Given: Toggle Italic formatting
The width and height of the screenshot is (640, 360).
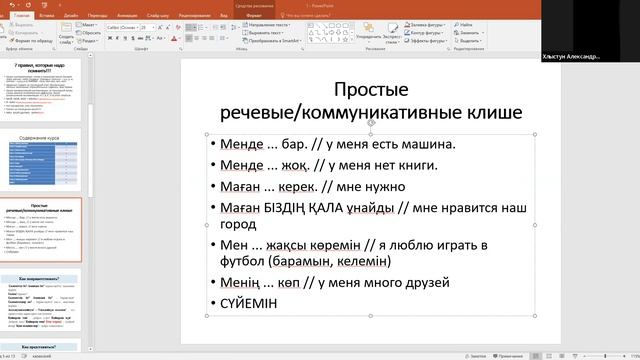Looking at the screenshot, I should pyautogui.click(x=118, y=38).
